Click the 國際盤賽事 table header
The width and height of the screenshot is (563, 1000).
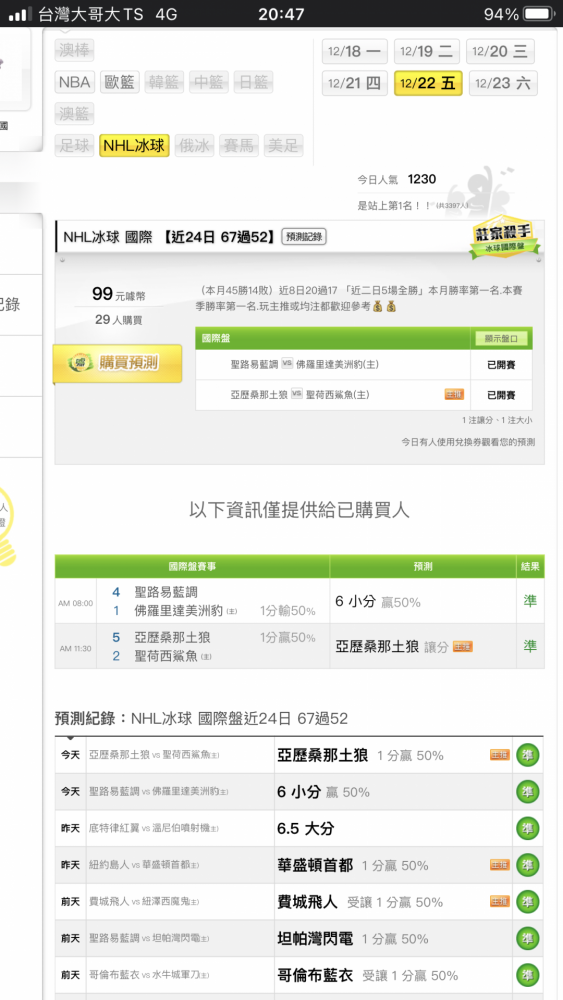click(192, 566)
